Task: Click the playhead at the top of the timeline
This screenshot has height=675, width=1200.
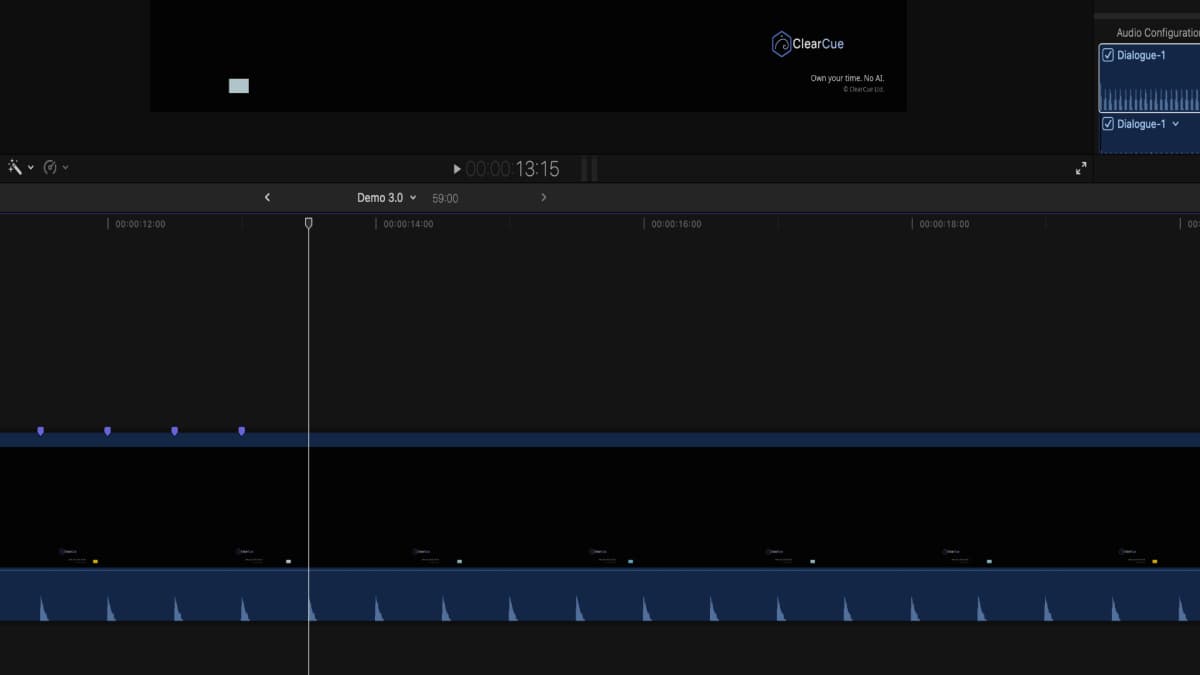Action: click(x=308, y=223)
